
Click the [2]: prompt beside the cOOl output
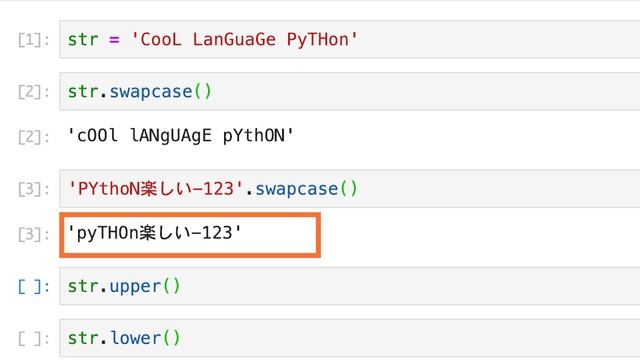point(33,136)
